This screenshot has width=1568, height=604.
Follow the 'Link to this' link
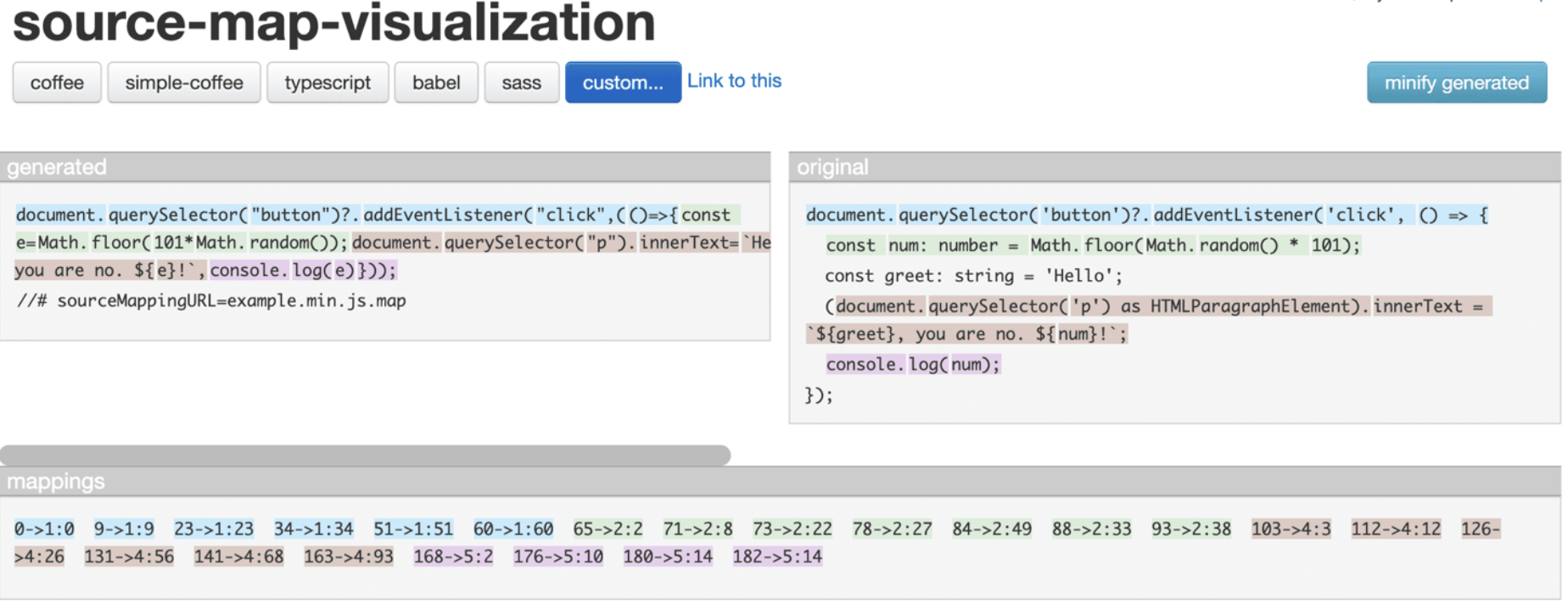734,81
